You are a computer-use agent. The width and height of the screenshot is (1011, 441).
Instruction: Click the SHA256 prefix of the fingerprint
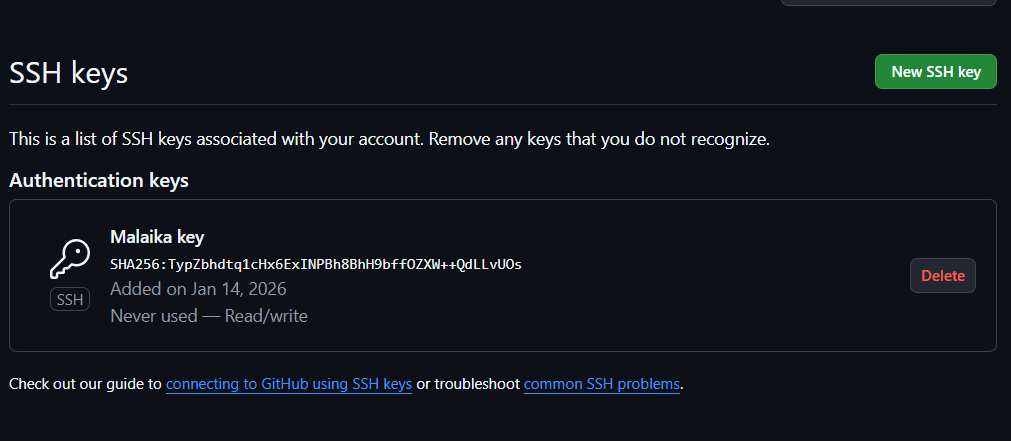click(x=134, y=264)
